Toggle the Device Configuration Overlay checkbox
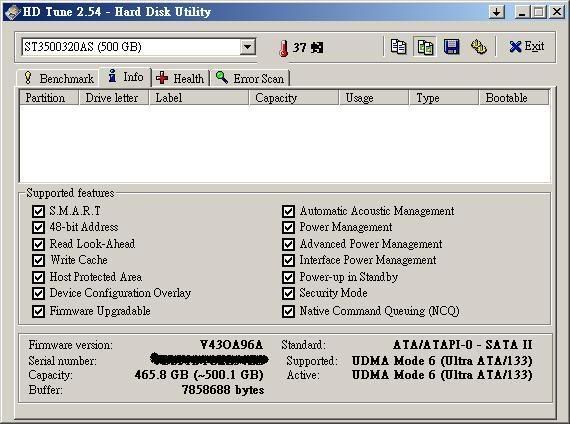Image resolution: width=570 pixels, height=424 pixels. 38,293
